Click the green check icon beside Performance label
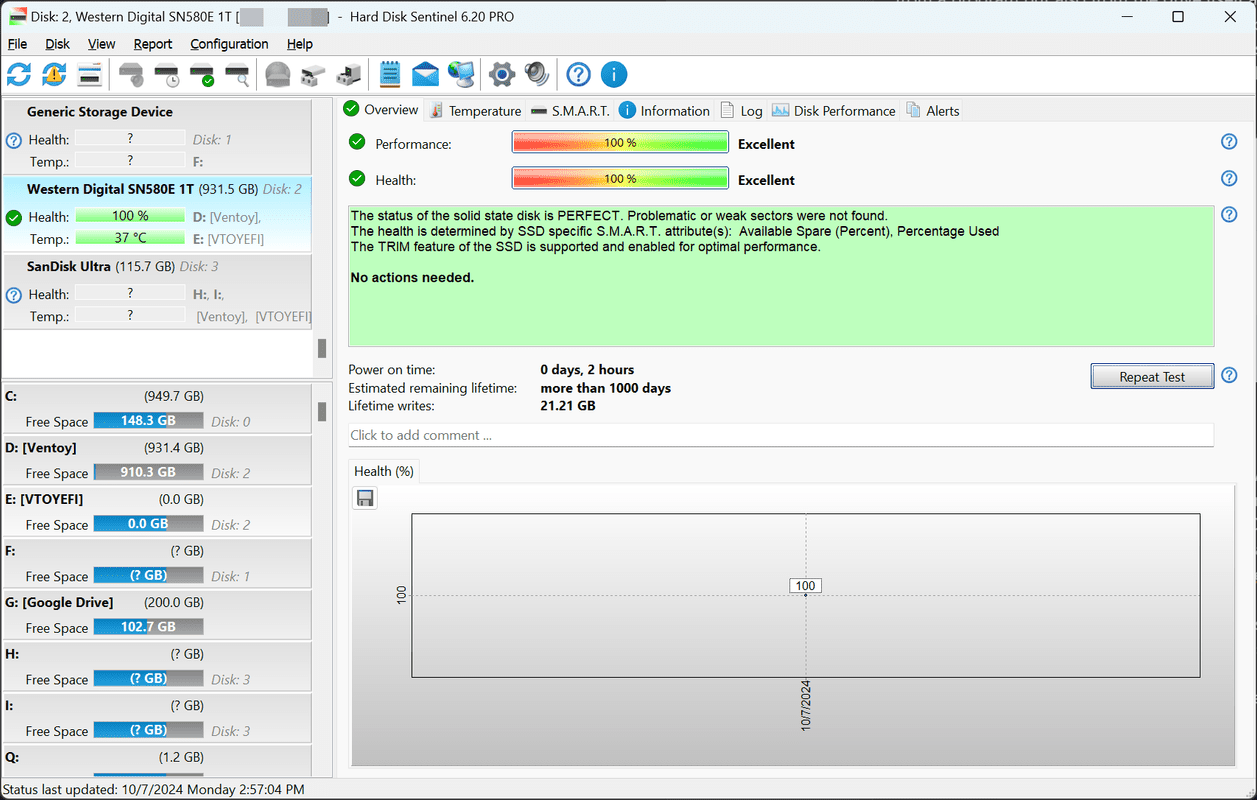The image size is (1257, 800). click(x=357, y=142)
